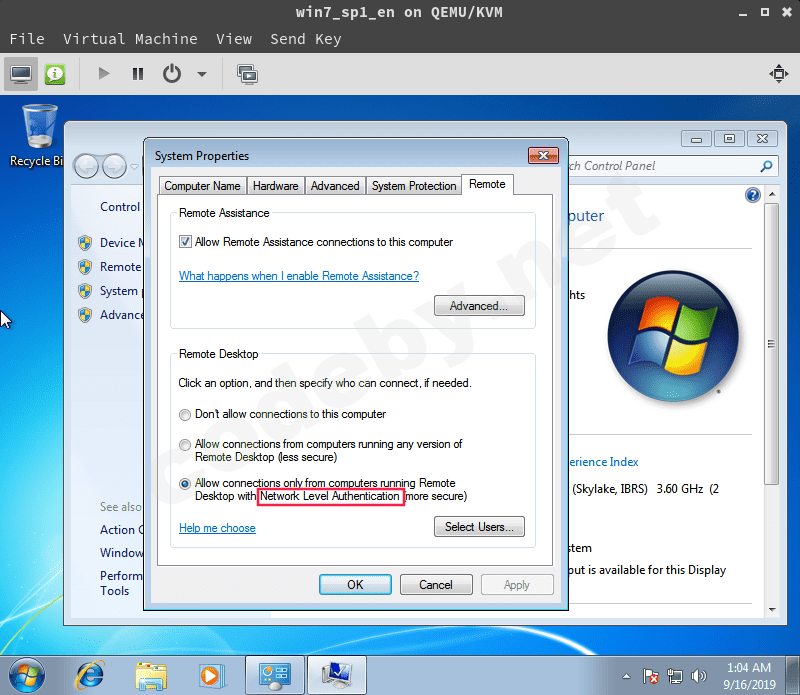Pause the virtual machine
The width and height of the screenshot is (800, 695).
coord(138,74)
